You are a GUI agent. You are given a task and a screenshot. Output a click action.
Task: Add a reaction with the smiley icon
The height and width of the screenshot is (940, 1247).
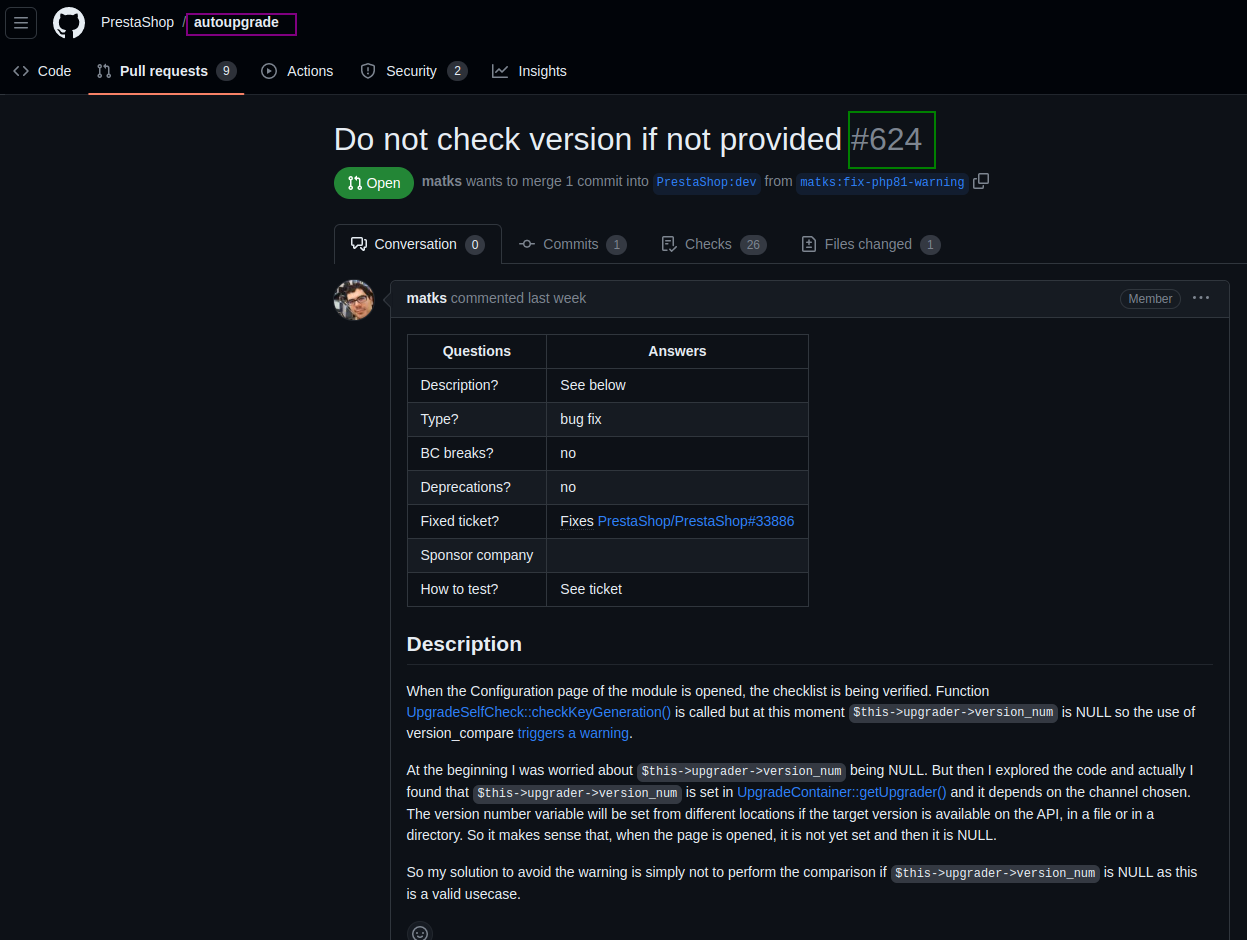tap(420, 932)
